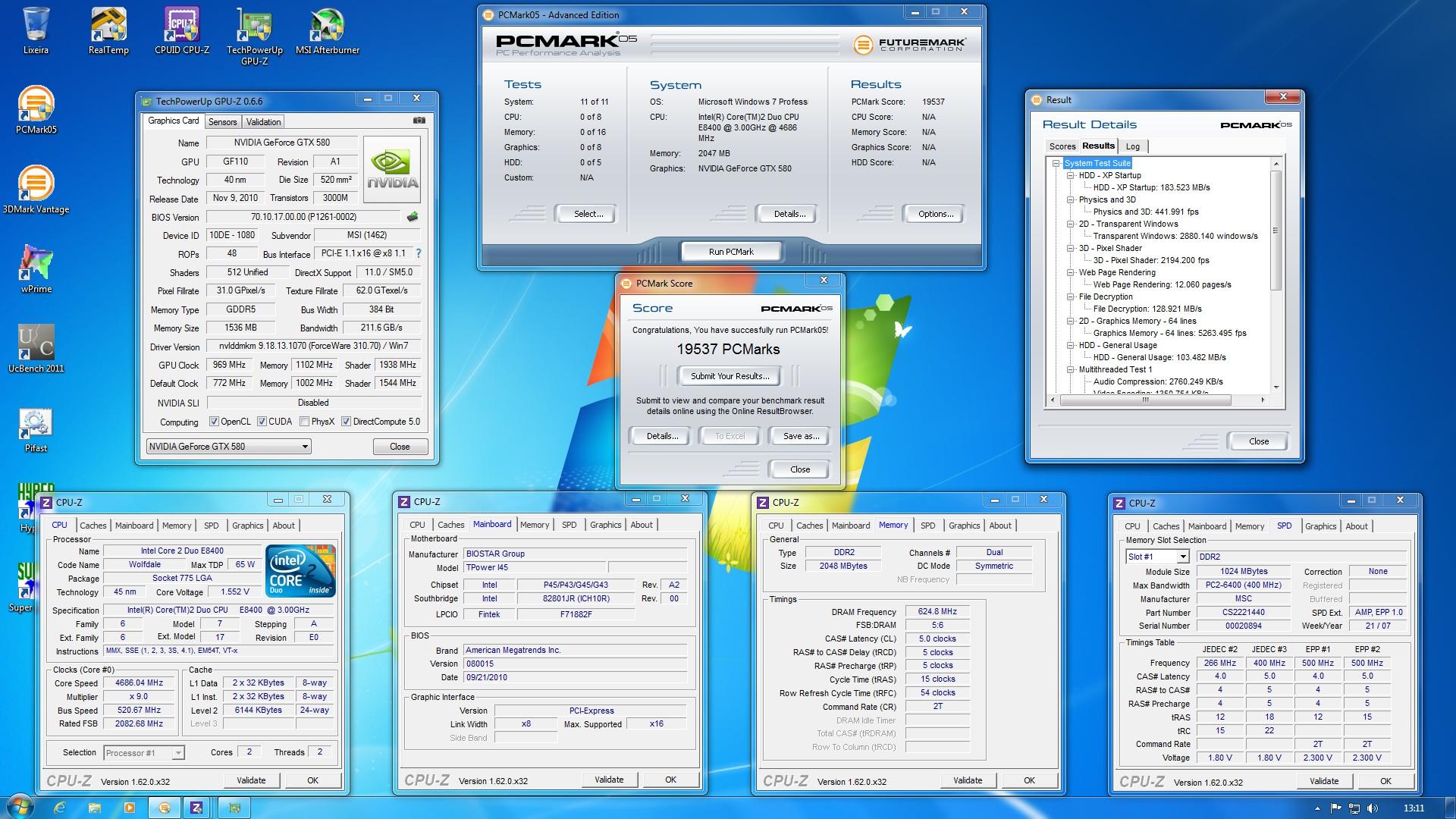Click Close button in Result window
This screenshot has width=1456, height=819.
(1258, 441)
